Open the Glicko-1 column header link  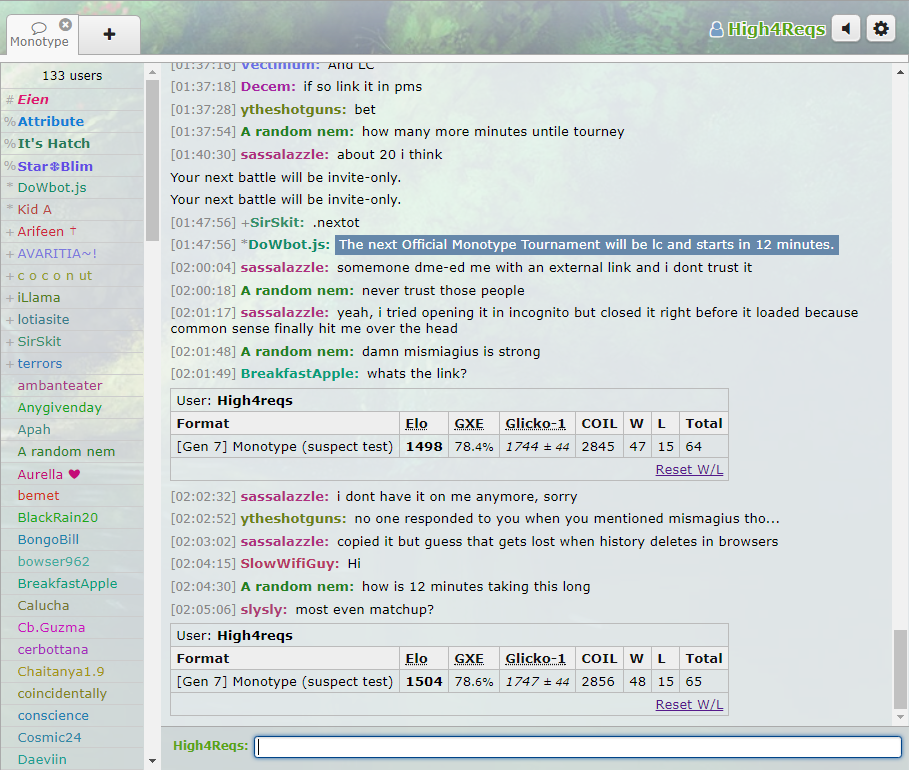pyautogui.click(x=536, y=423)
